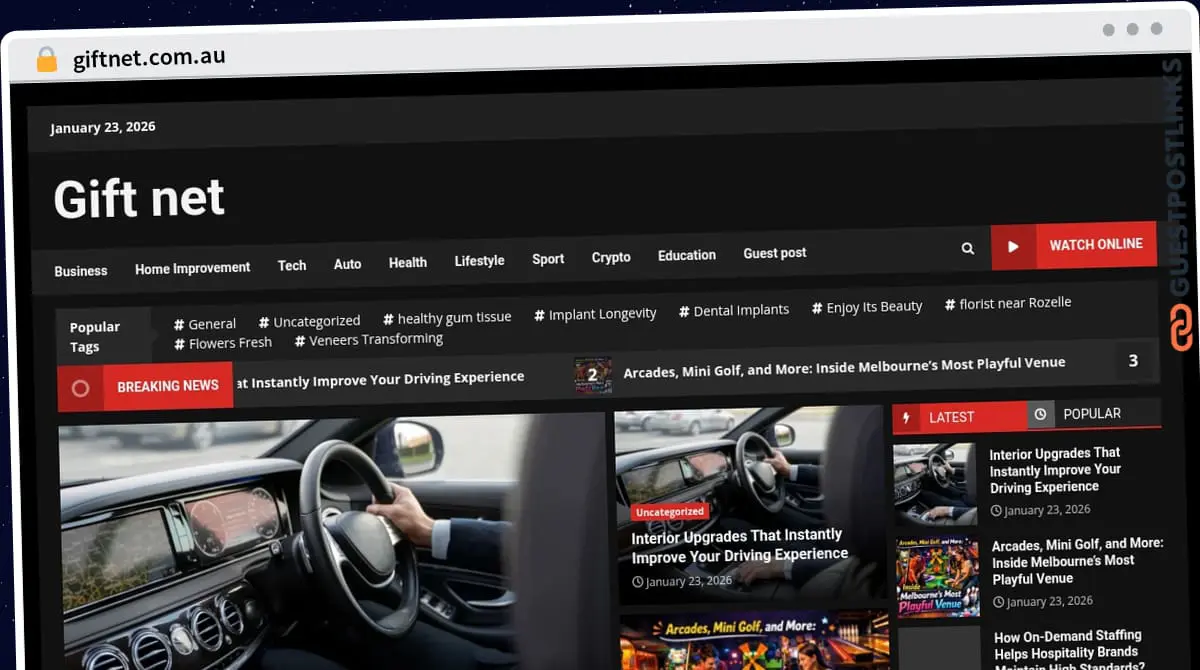Open sidebar link Arcades, Mini Golf, and More
The image size is (1200, 670).
pyautogui.click(x=1077, y=561)
